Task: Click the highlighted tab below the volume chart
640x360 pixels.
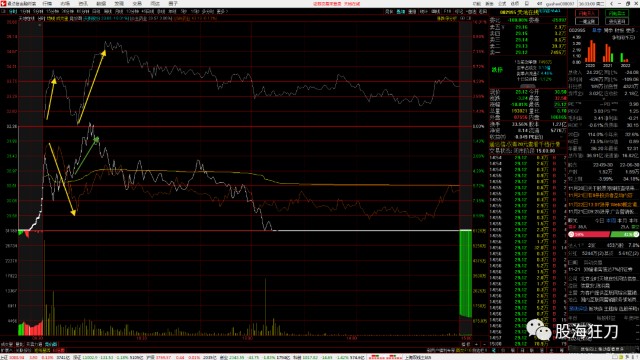Action: (x=51, y=344)
